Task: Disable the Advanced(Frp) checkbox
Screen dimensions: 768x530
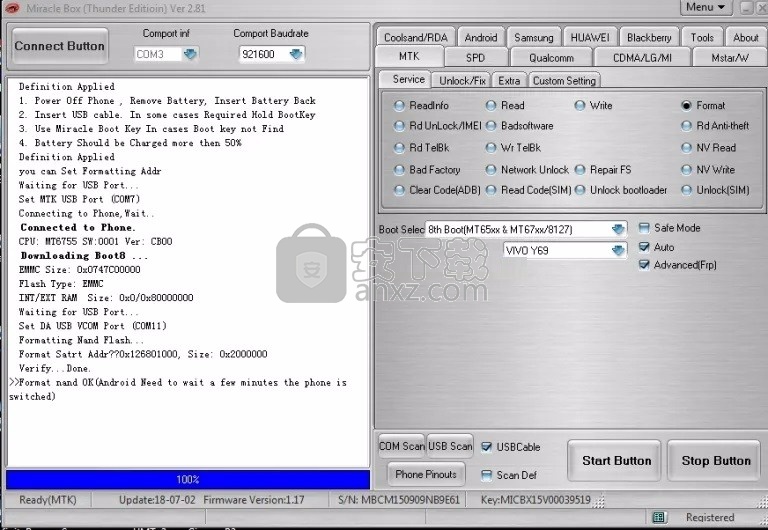Action: tap(644, 265)
